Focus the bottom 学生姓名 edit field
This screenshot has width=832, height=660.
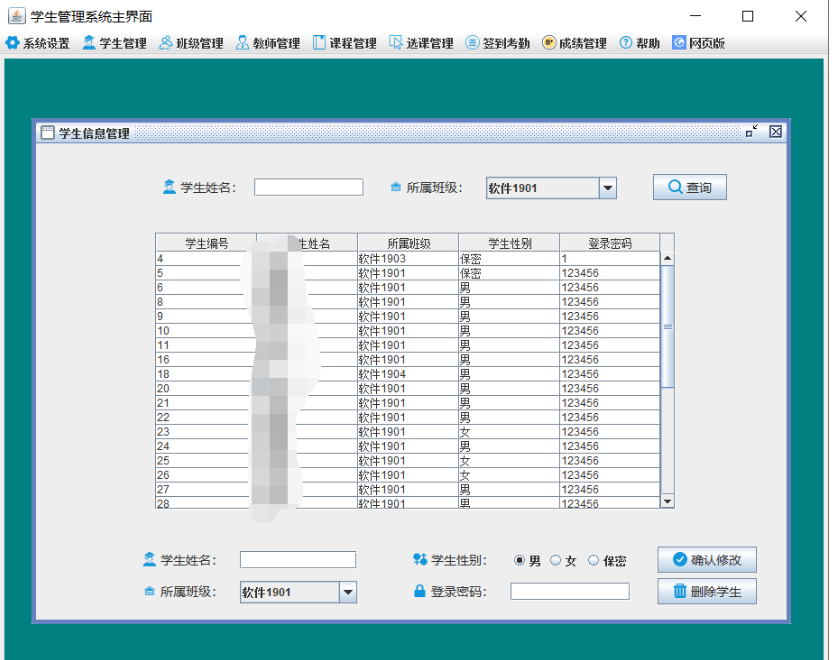(x=298, y=560)
